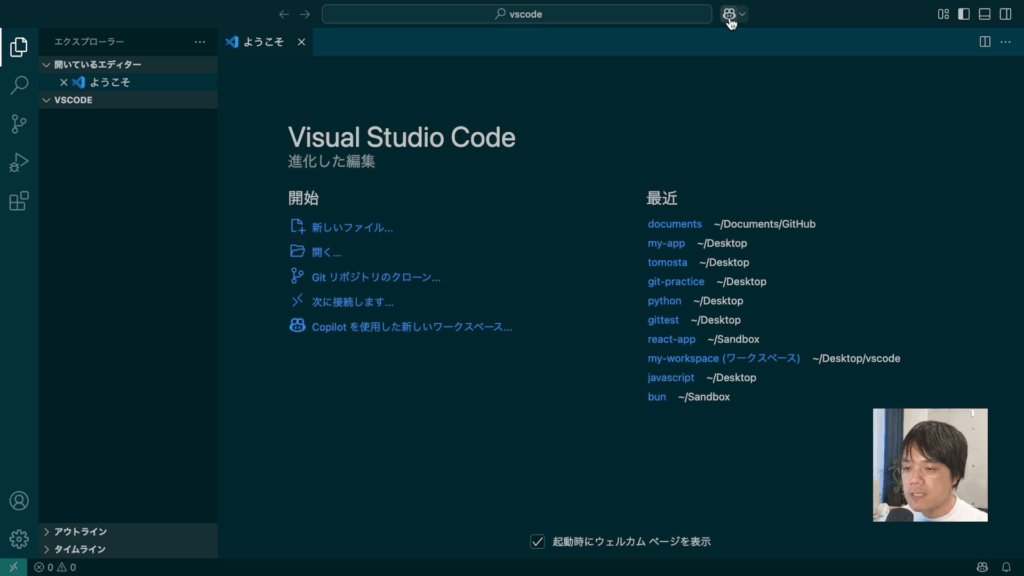
Task: Toggle the primary side bar visibility
Action: (964, 14)
